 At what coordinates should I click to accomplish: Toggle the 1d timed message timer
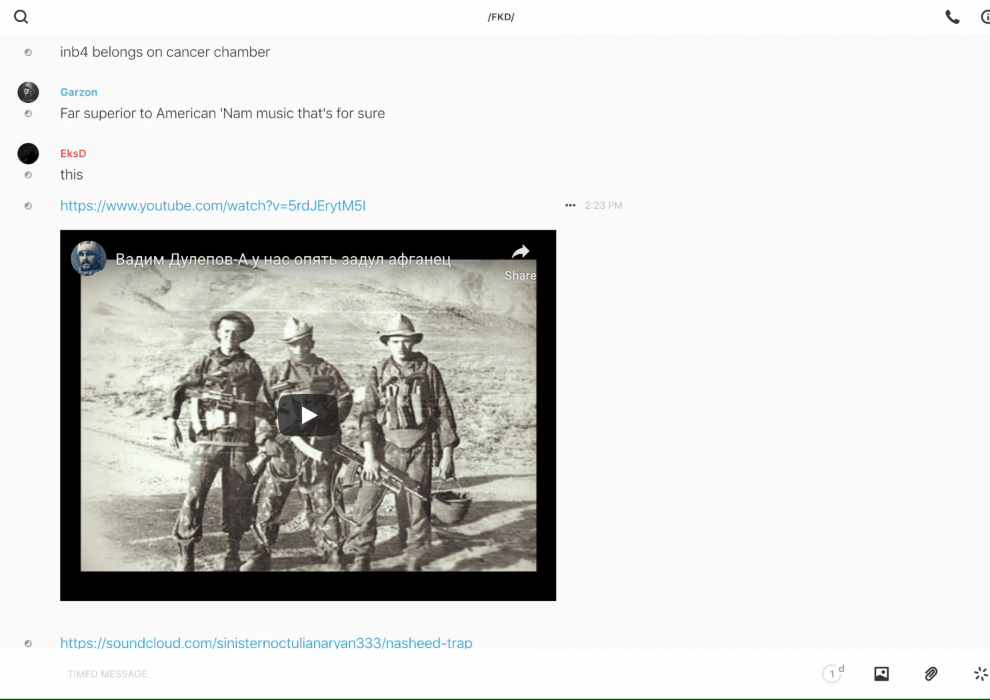coord(832,674)
